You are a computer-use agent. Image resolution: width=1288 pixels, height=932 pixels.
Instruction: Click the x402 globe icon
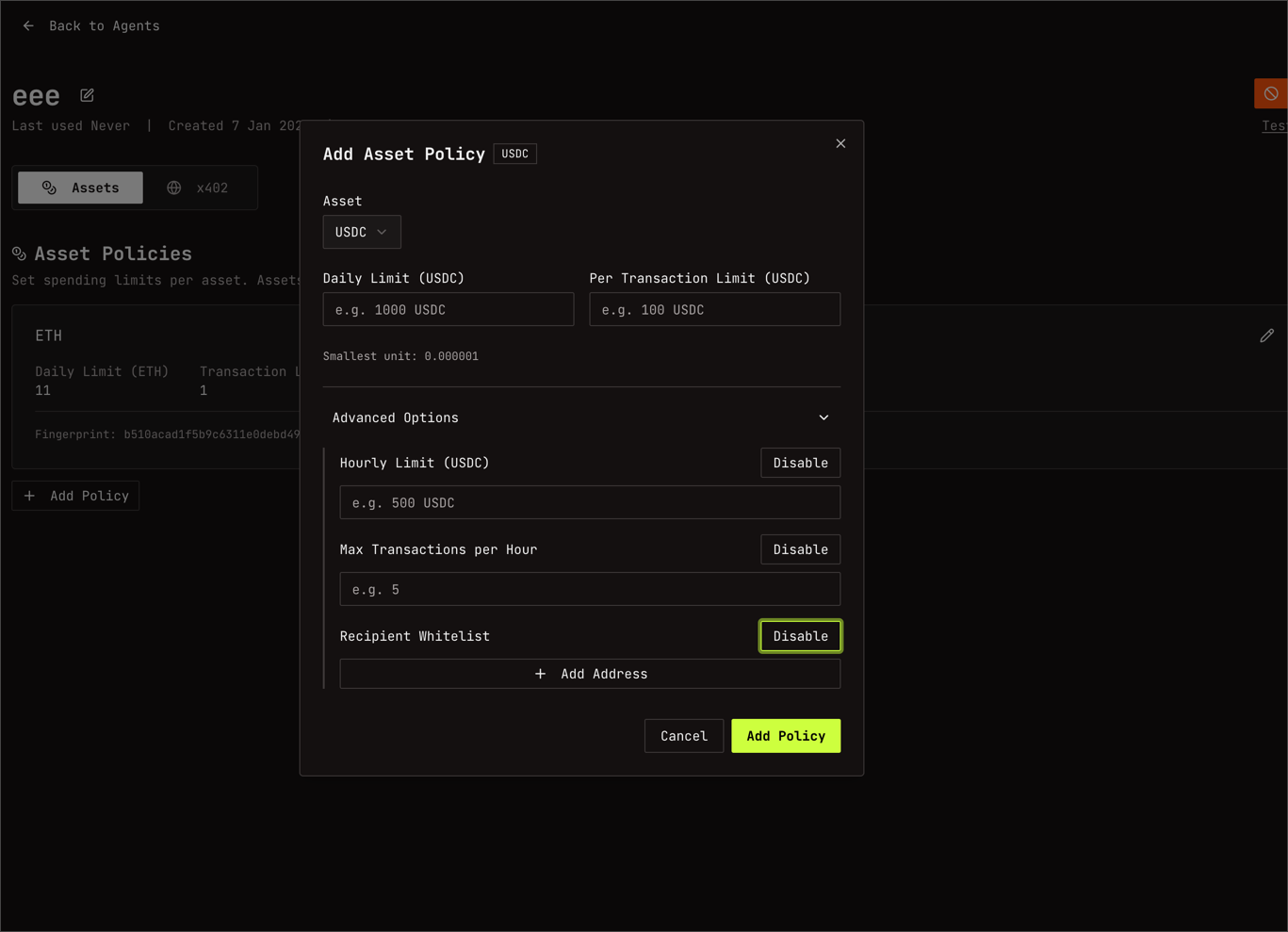[174, 188]
